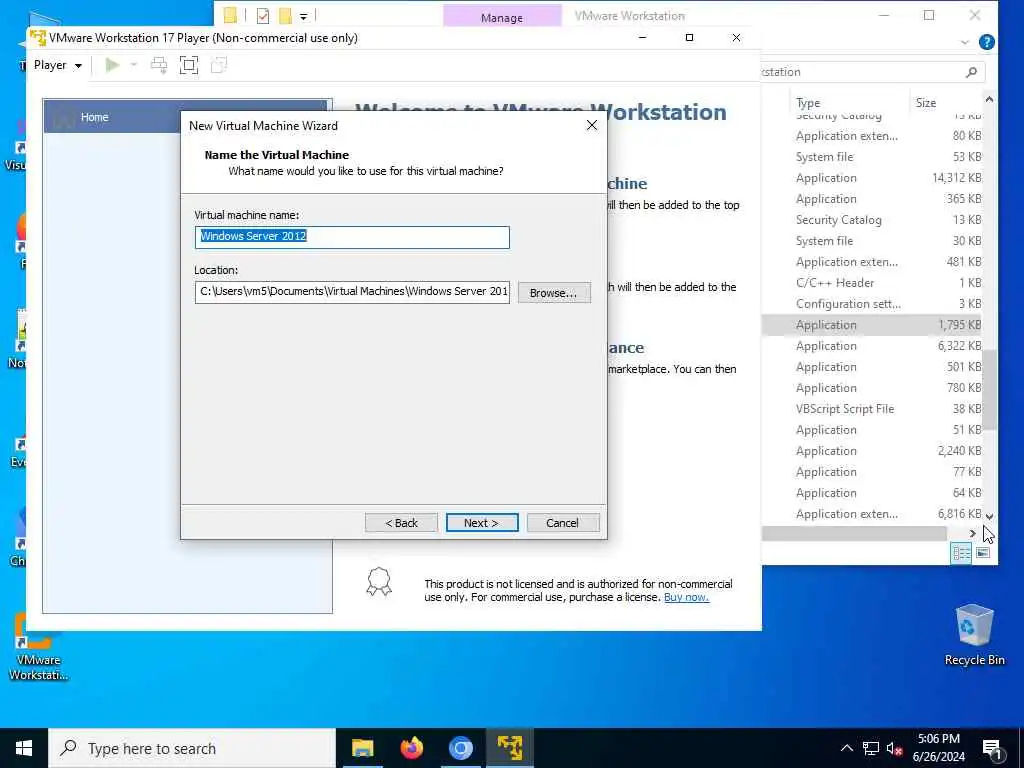
Task: Open the Player menu dropdown
Action: (x=57, y=65)
